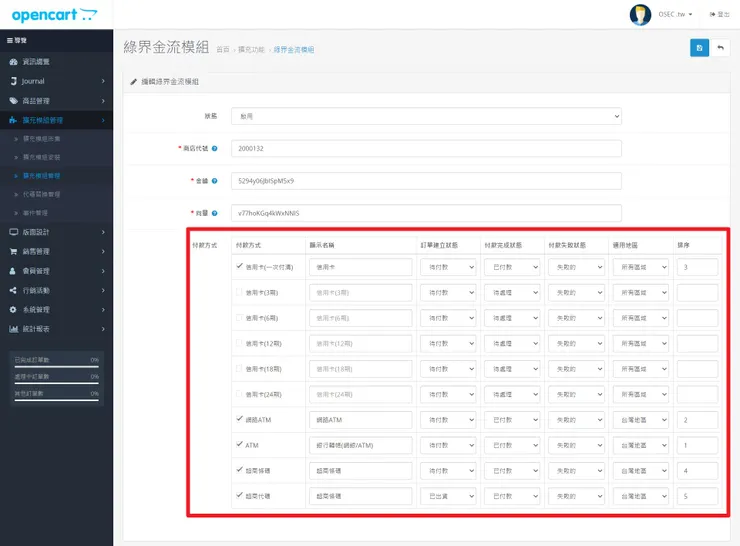This screenshot has height=546, width=740.
Task: Uncheck the ATM payment method
Action: point(239,445)
